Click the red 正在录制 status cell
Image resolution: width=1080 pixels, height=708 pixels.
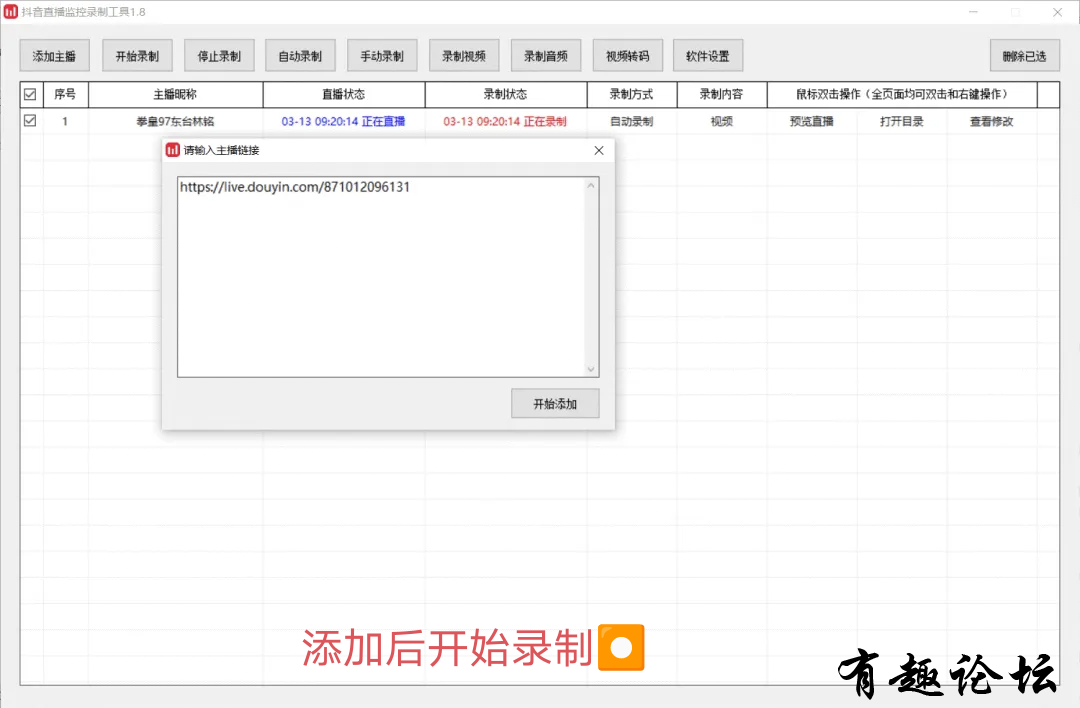[x=505, y=121]
